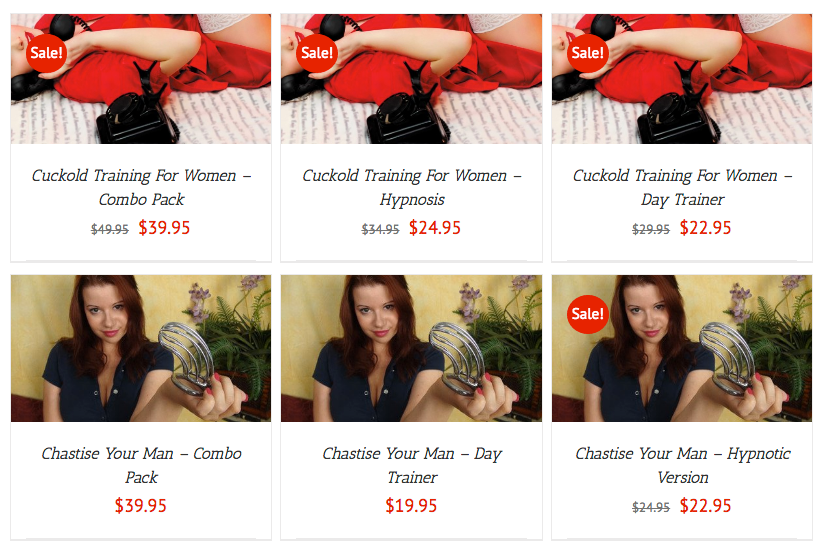
Task: Select thumbnail image of Cuckold Training Combo Pack
Action: coord(141,78)
